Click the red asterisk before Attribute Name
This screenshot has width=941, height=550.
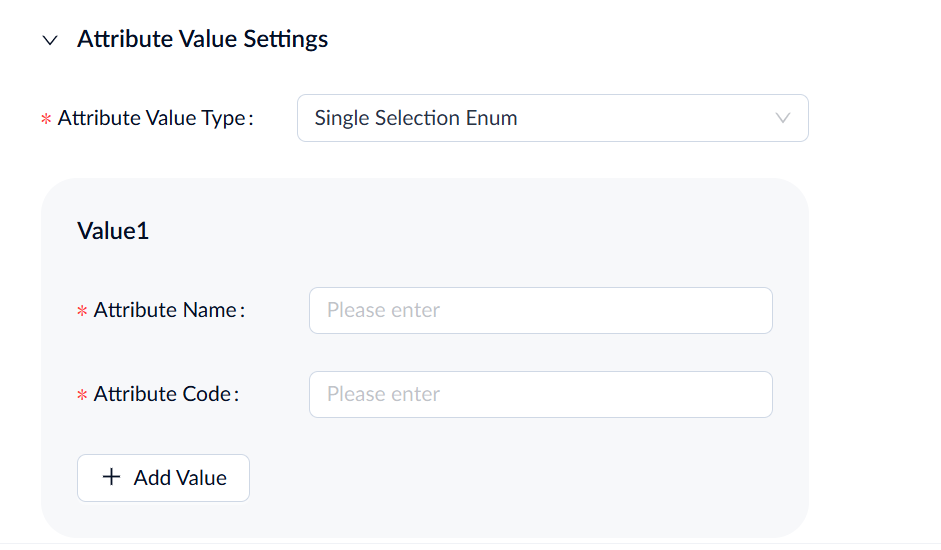82,311
